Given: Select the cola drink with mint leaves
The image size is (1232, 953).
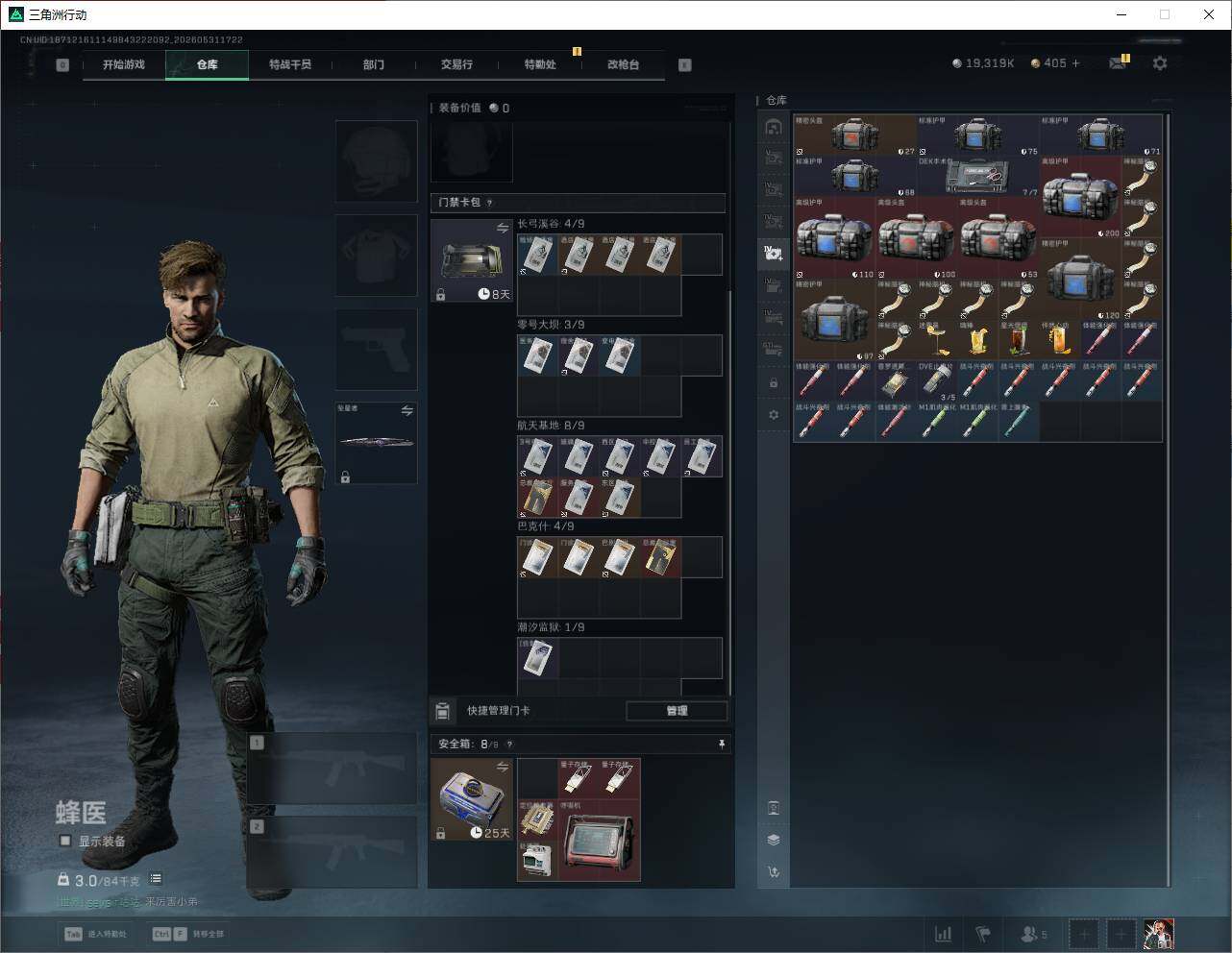Looking at the screenshot, I should 1019,341.
